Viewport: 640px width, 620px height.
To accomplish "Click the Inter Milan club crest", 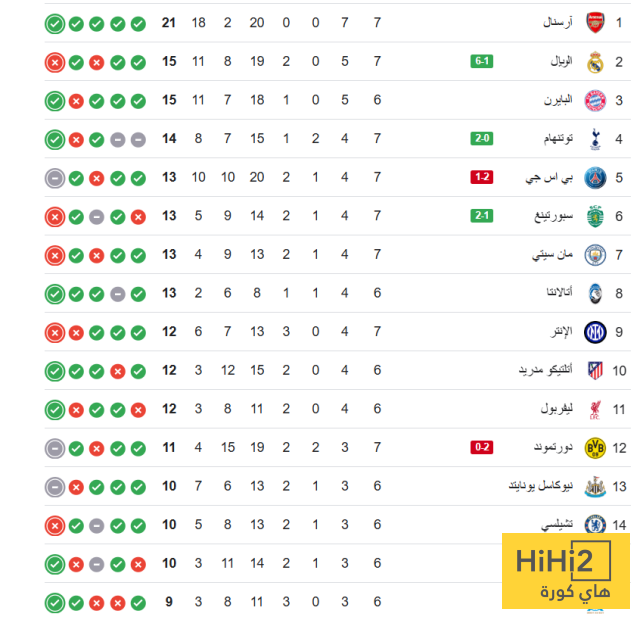I will coord(595,331).
